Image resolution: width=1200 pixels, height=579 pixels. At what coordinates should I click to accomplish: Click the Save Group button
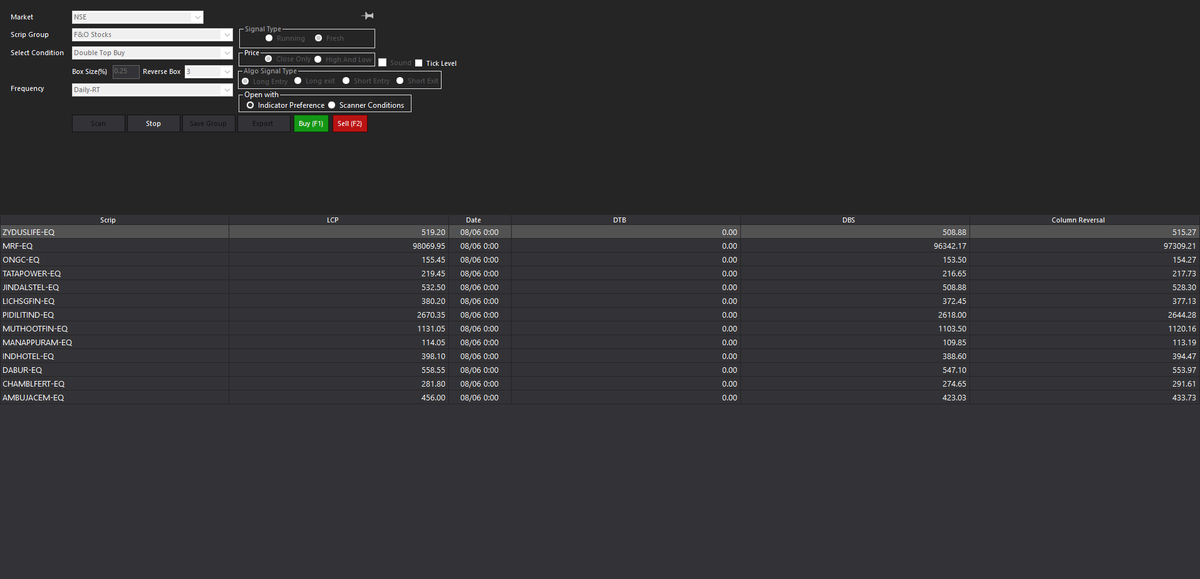click(x=208, y=123)
